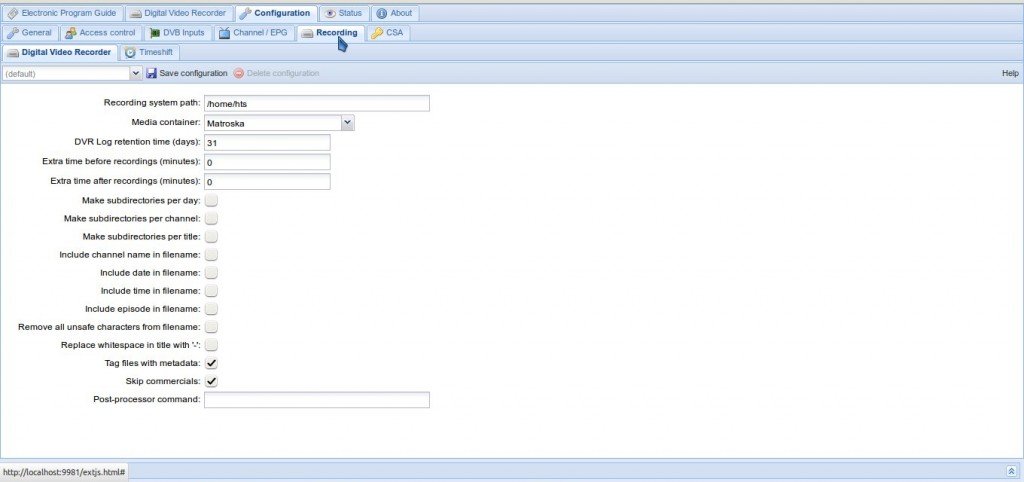The height and width of the screenshot is (482, 1024).
Task: Expand the (default) configuration dropdown arrow
Action: (136, 73)
